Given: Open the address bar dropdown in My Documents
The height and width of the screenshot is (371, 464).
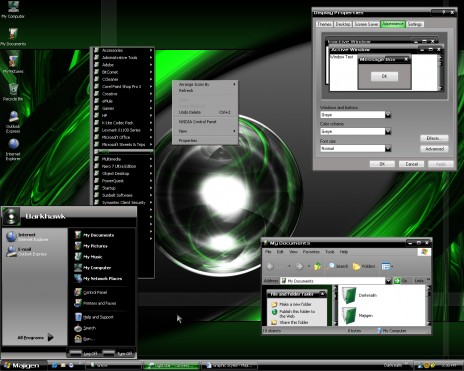Looking at the screenshot, I should click(x=388, y=281).
